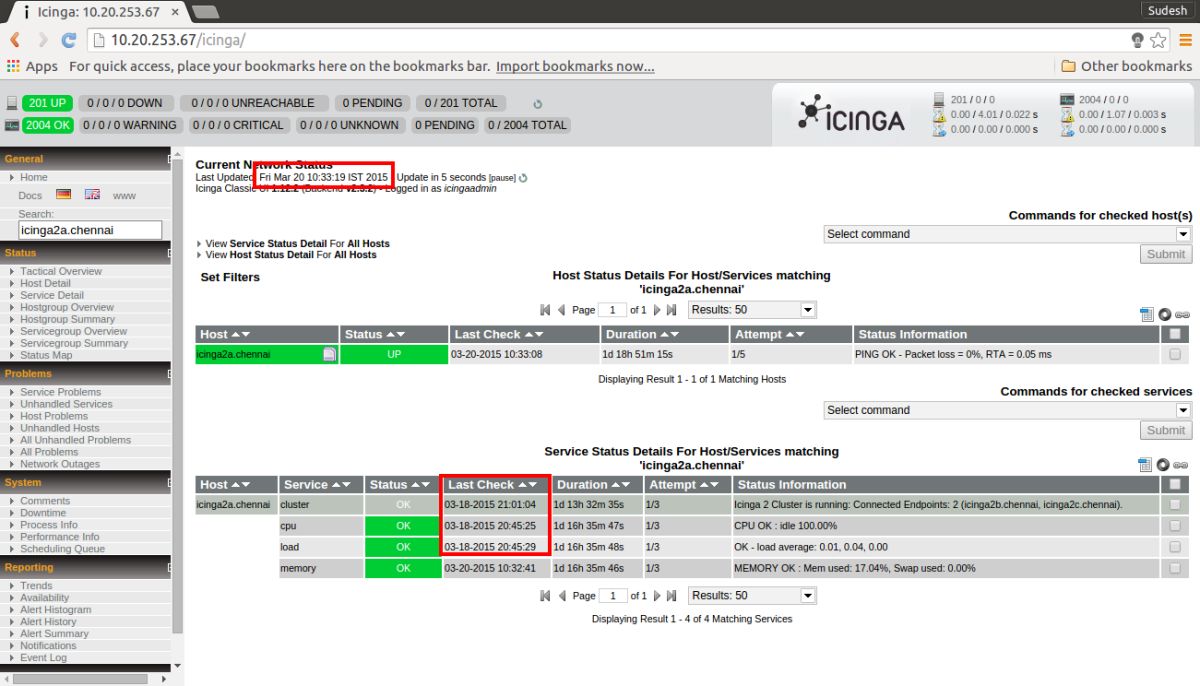
Task: Click link-chain icon above host status table
Action: [1181, 315]
